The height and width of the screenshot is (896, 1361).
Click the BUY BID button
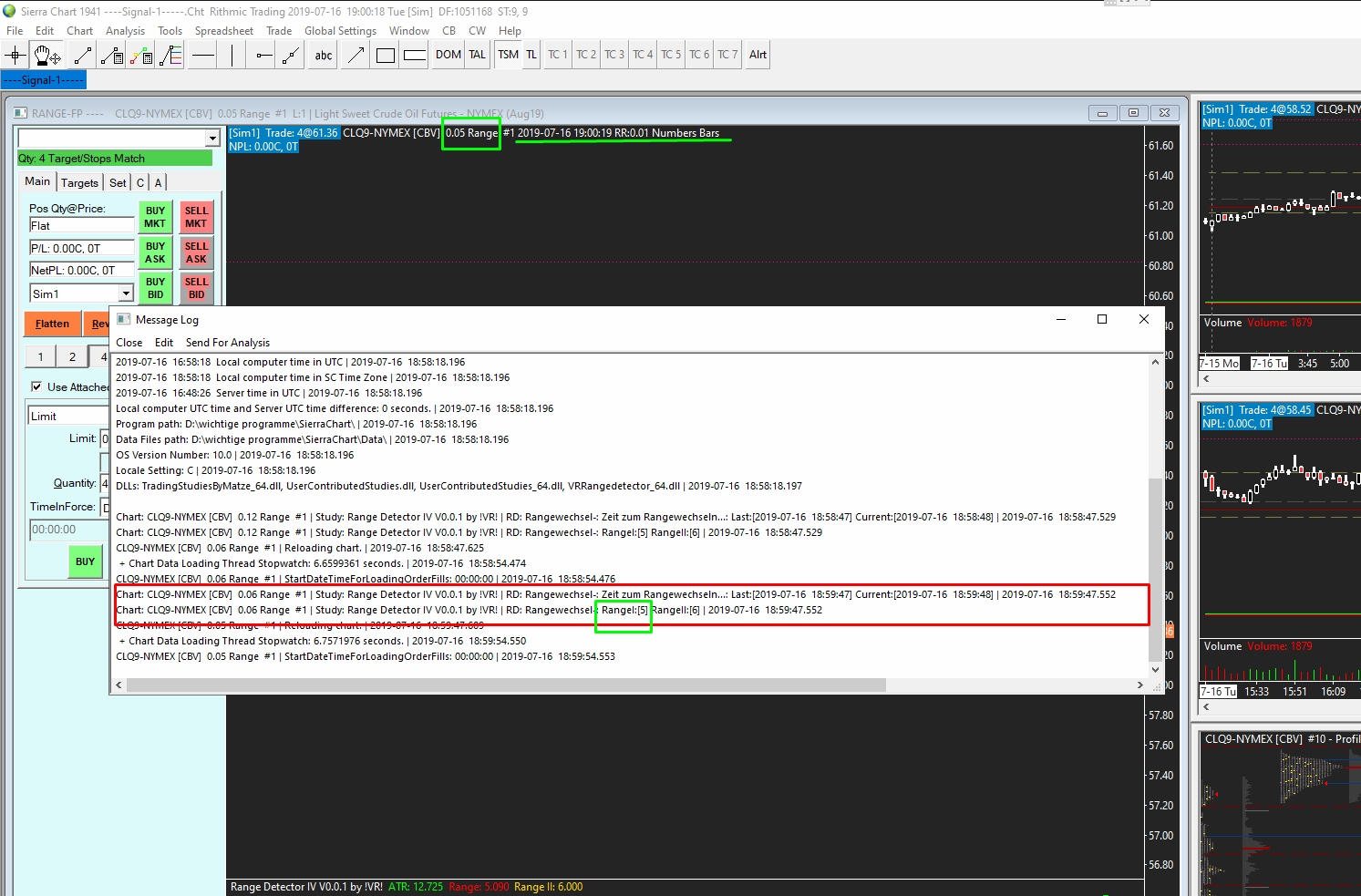coord(155,288)
